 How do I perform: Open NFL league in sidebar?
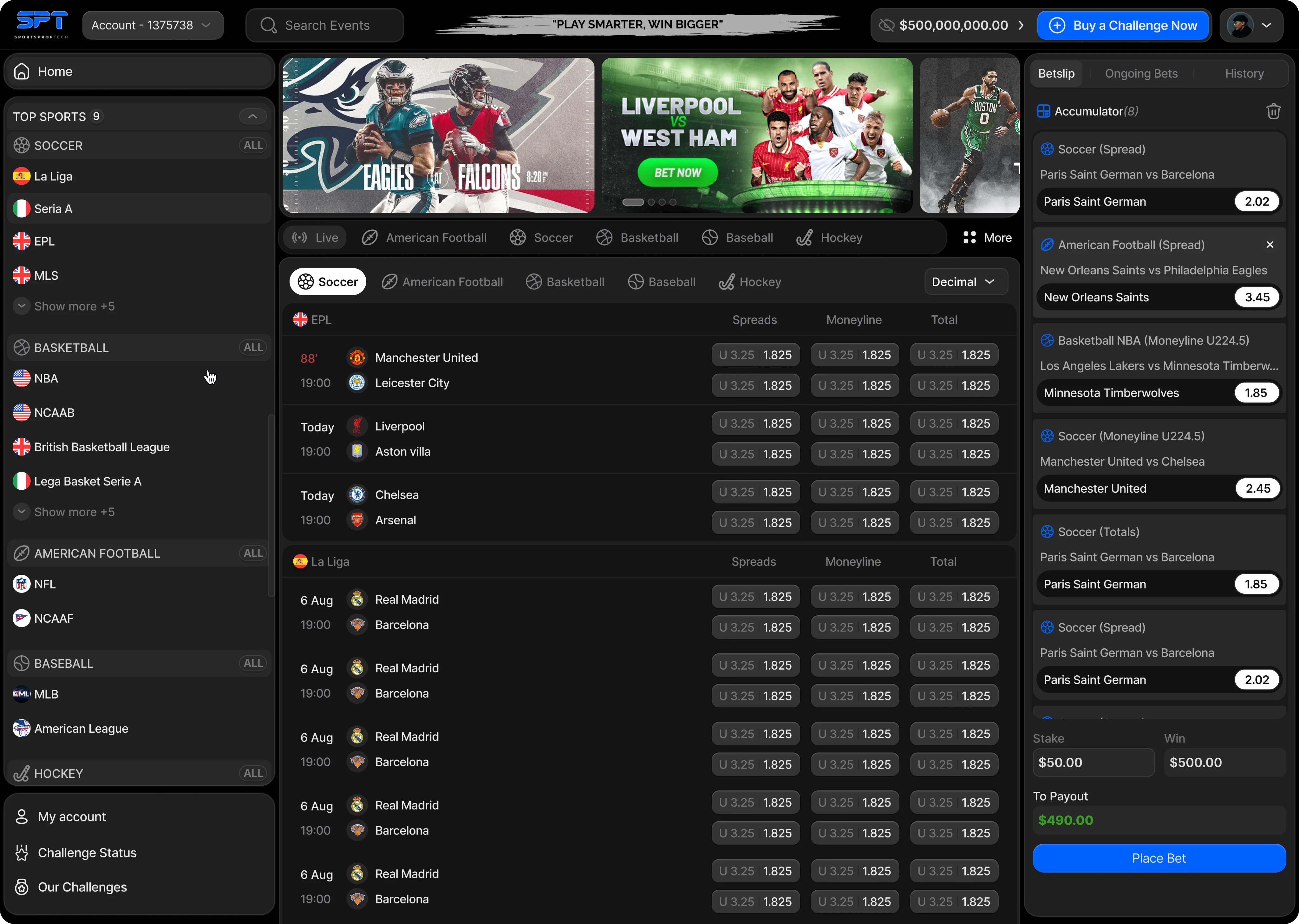[139, 584]
